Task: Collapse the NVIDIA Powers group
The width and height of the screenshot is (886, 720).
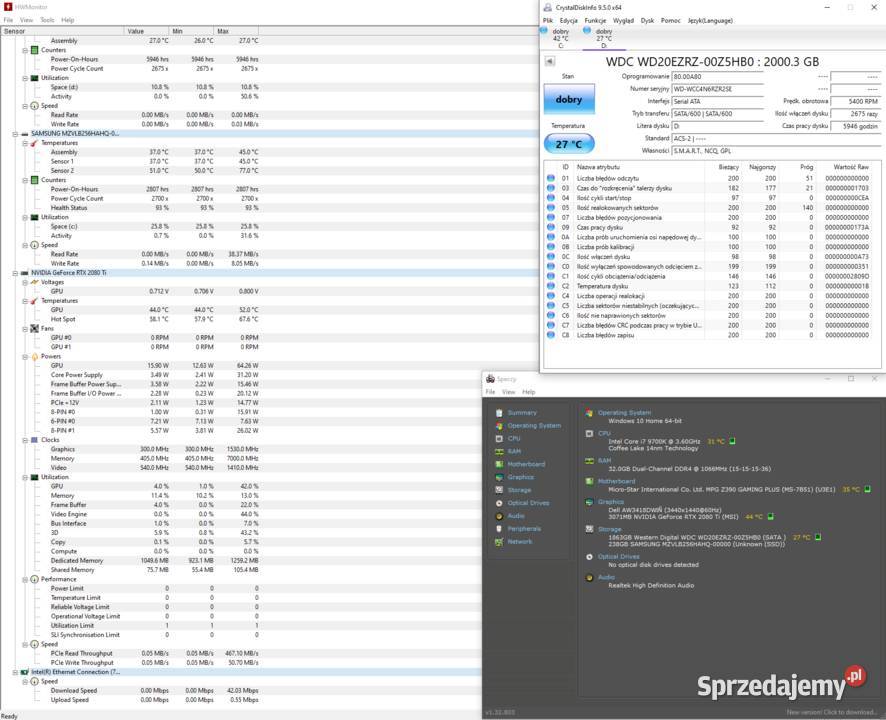Action: [x=25, y=357]
